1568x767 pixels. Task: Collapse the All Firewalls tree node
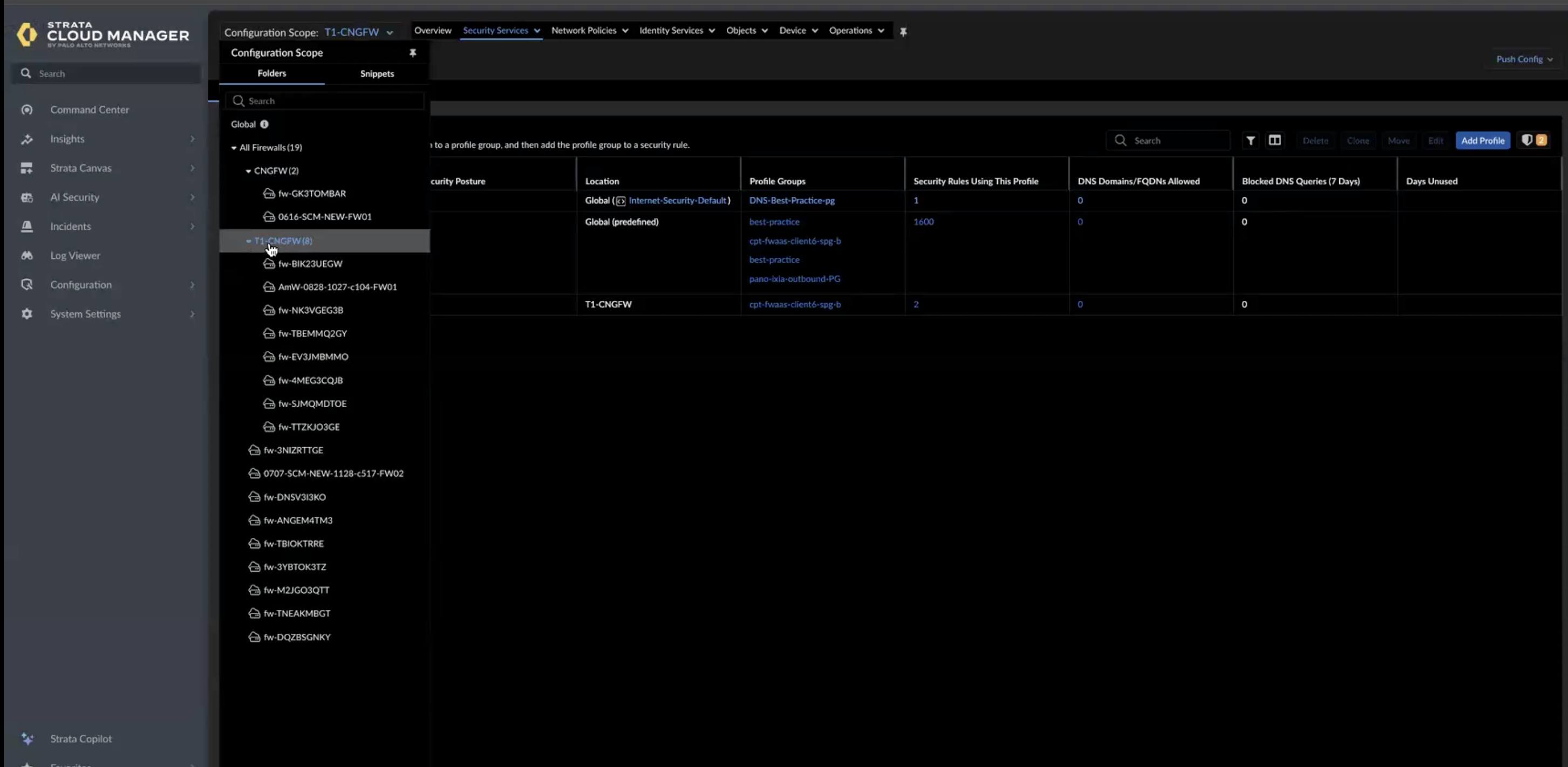click(234, 148)
